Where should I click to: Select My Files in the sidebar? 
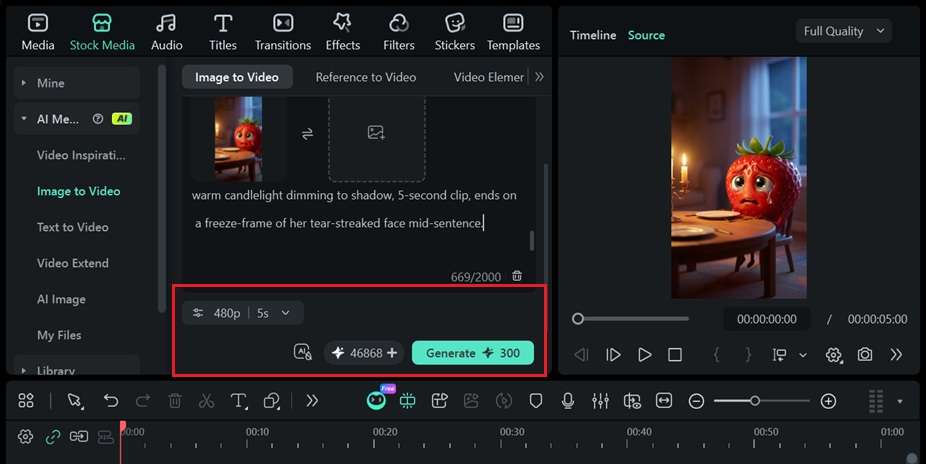(x=59, y=335)
